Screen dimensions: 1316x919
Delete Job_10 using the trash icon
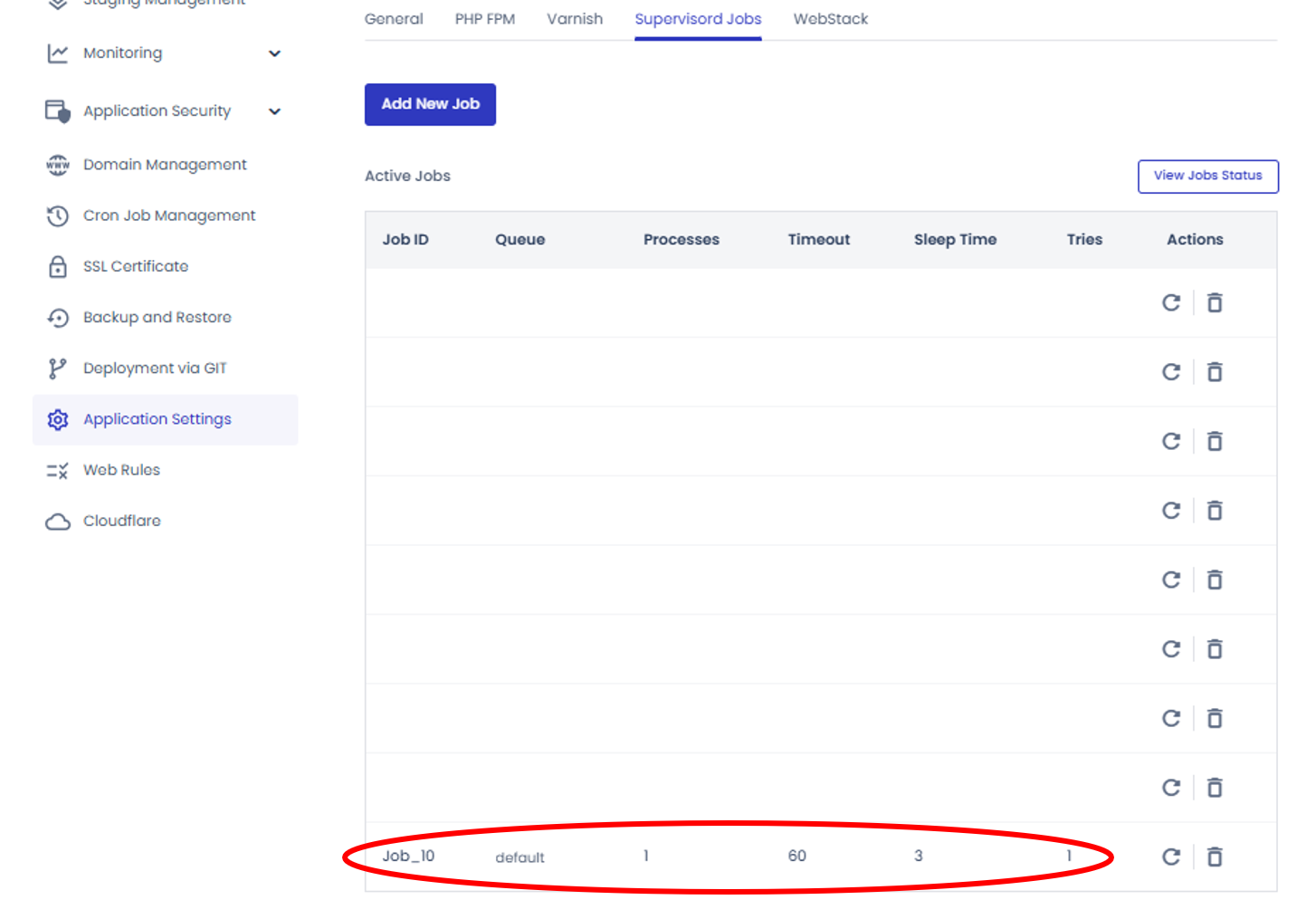(1215, 857)
